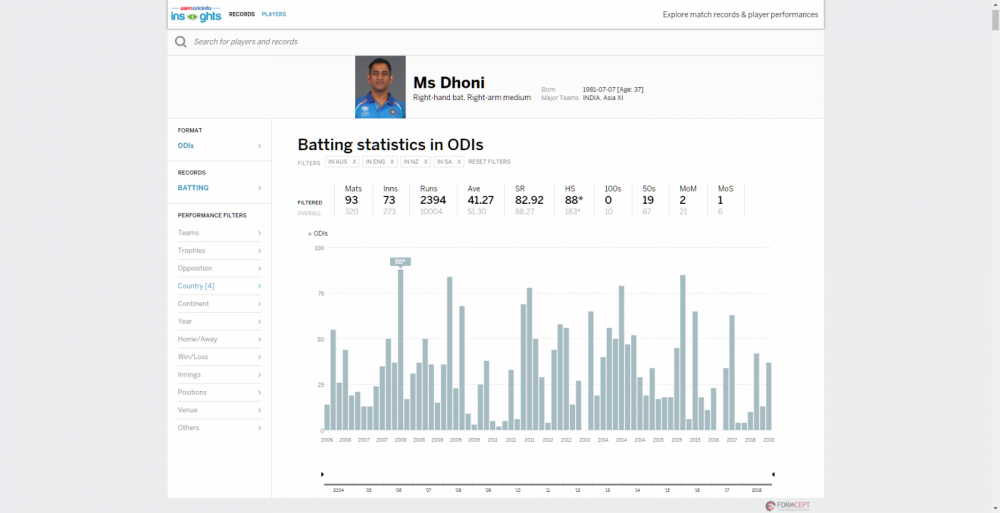Expand the Opposition filter
1000x513 pixels.
pyautogui.click(x=219, y=269)
